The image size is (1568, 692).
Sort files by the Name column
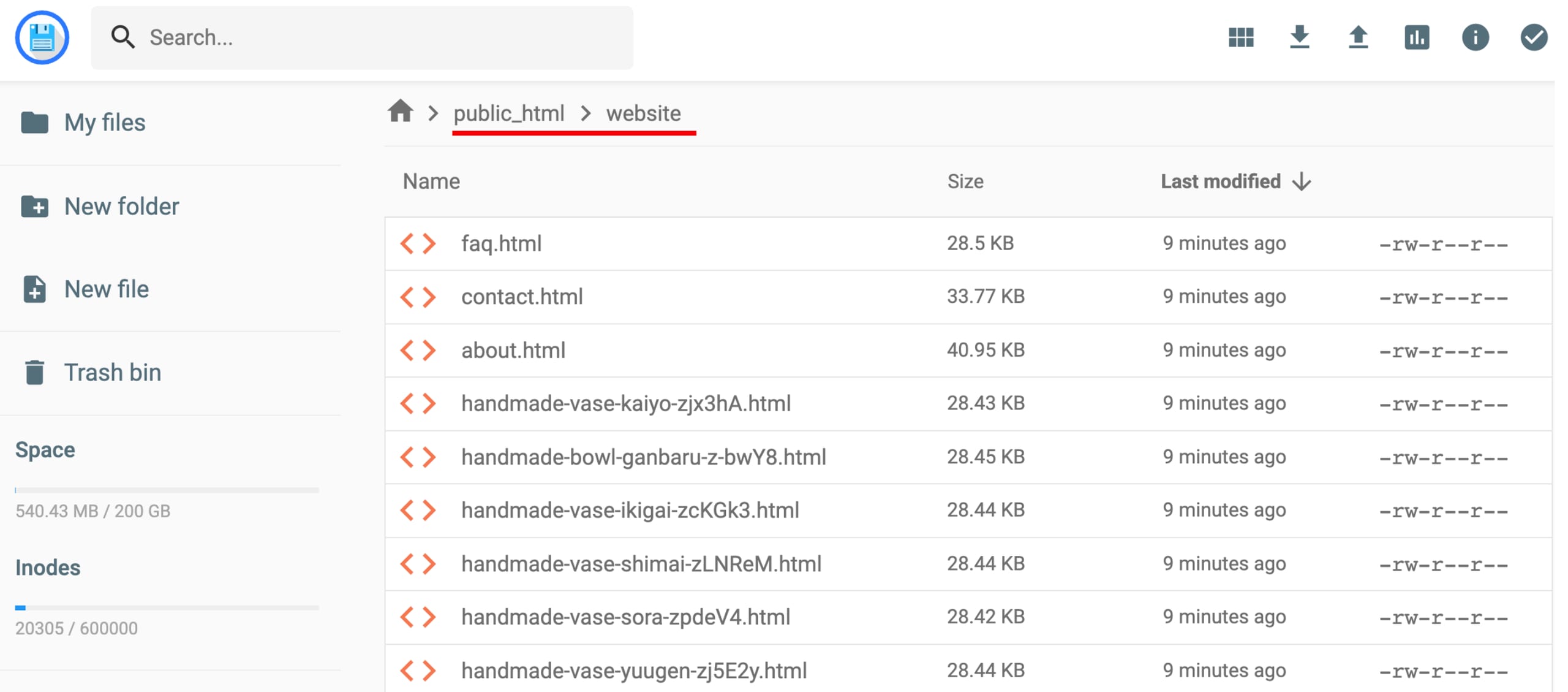point(431,181)
